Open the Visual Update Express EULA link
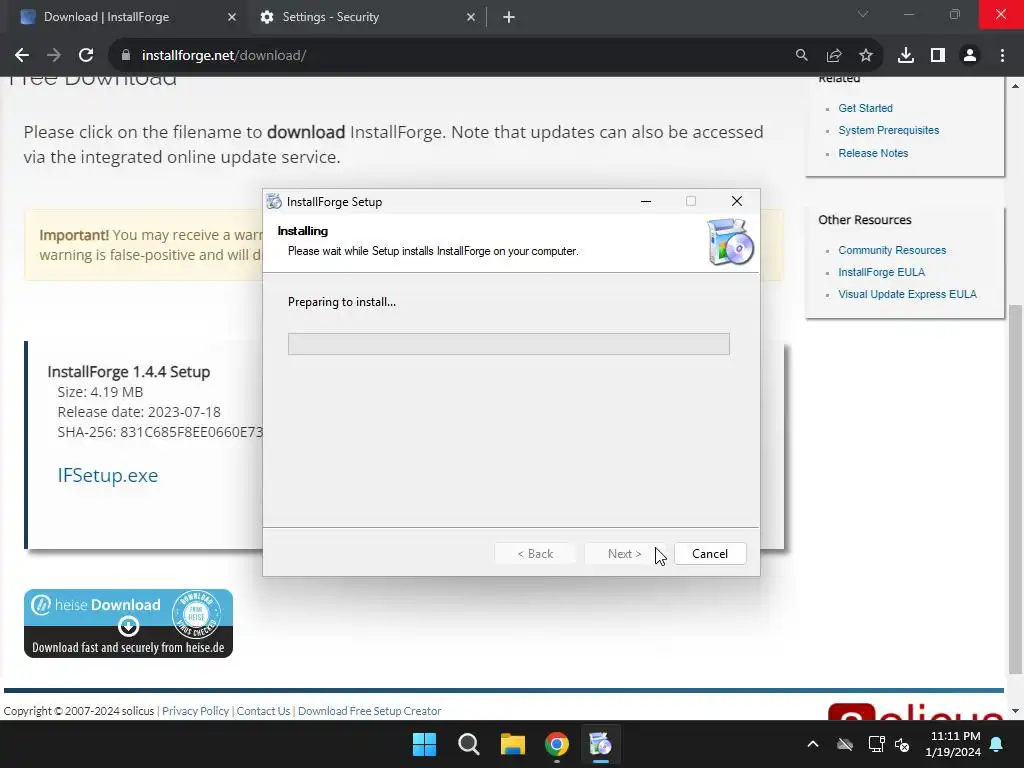1024x768 pixels. (908, 295)
